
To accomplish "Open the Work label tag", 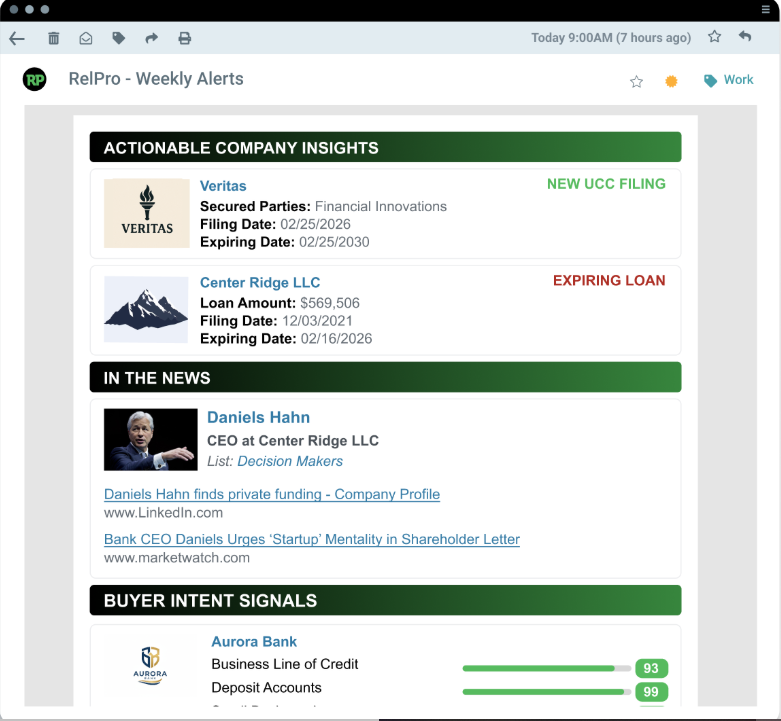I will click(728, 80).
